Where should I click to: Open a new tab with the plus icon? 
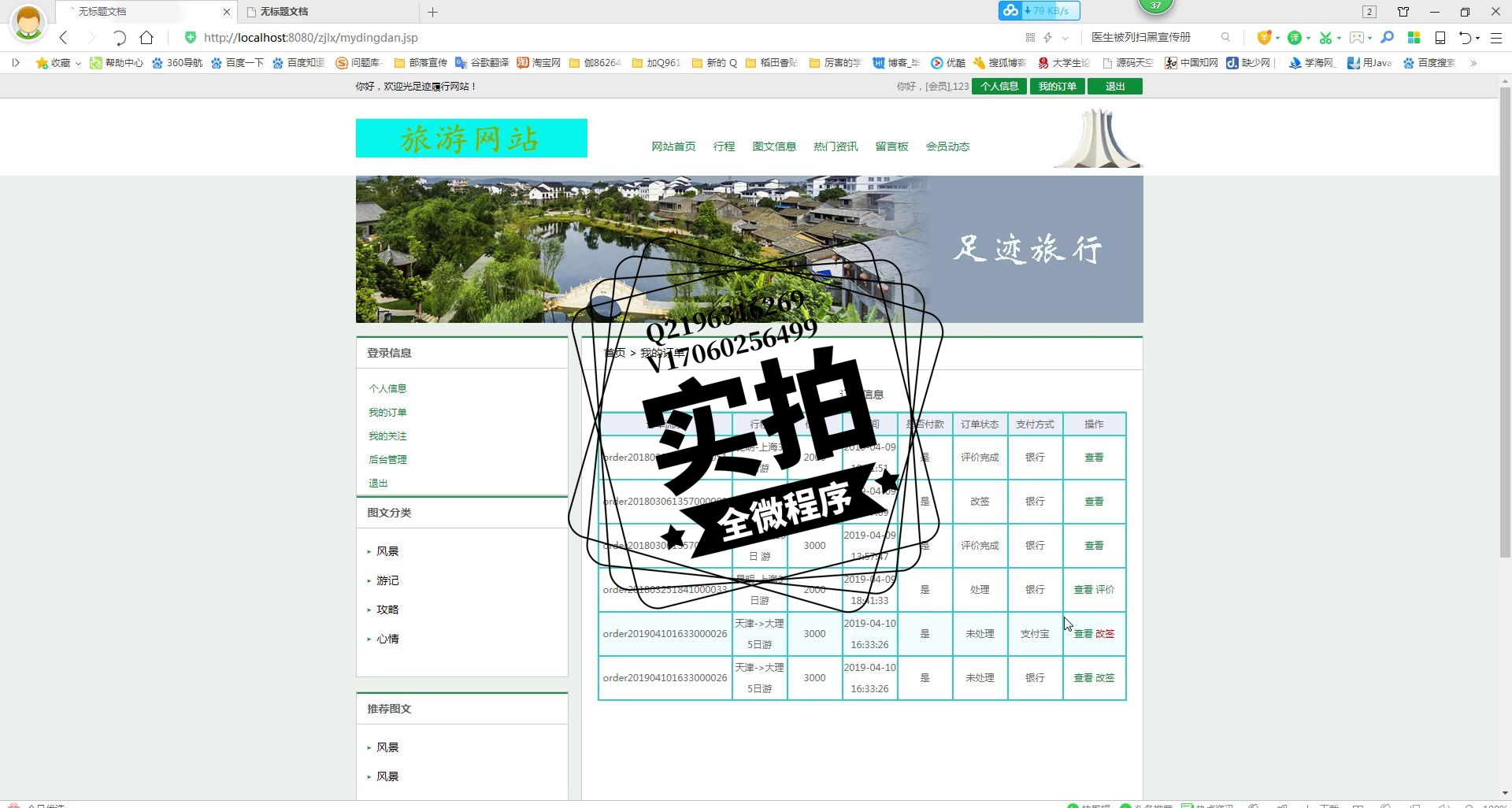pos(432,12)
